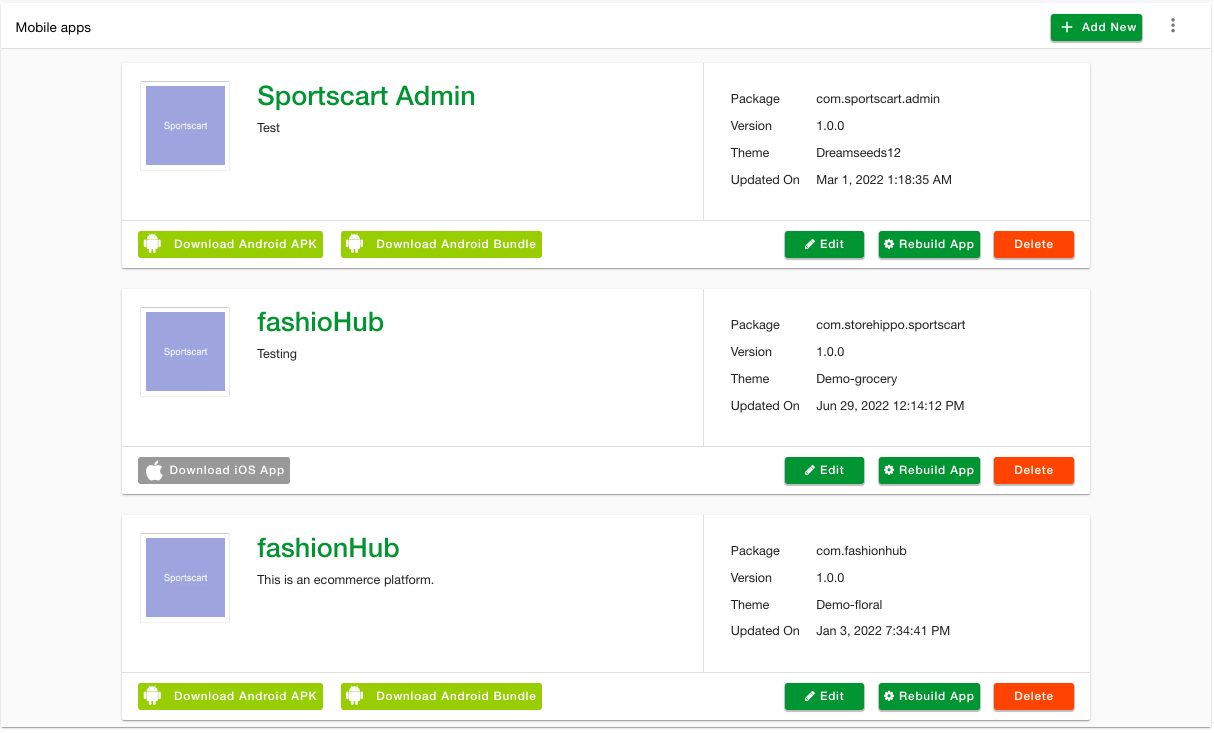
Task: Open the Sportscart Admin title link
Action: pyautogui.click(x=366, y=96)
